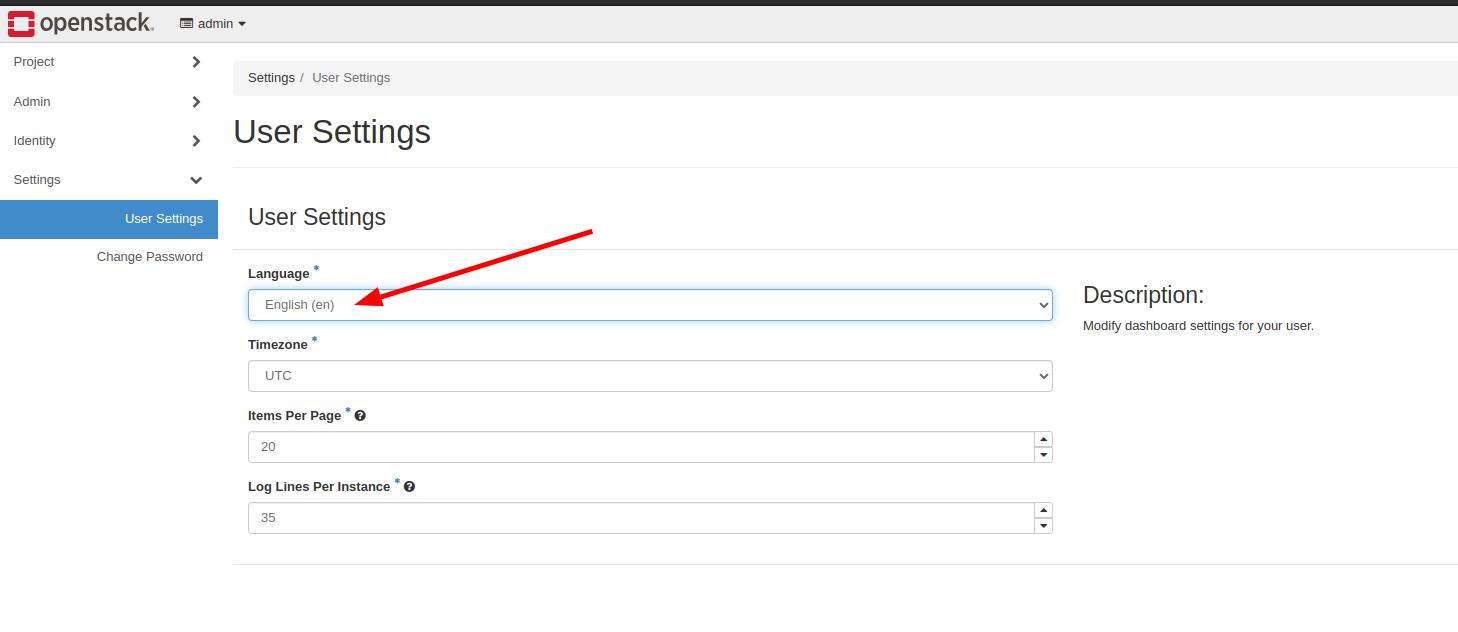This screenshot has width=1458, height=632.
Task: Focus the Items Per Page field
Action: tap(640, 447)
